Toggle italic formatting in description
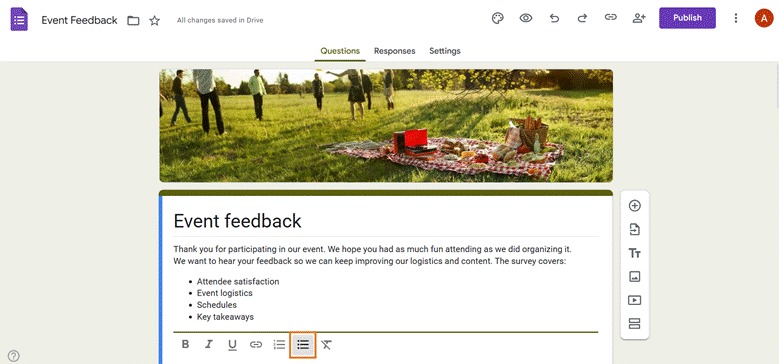The image size is (779, 364). coord(209,344)
